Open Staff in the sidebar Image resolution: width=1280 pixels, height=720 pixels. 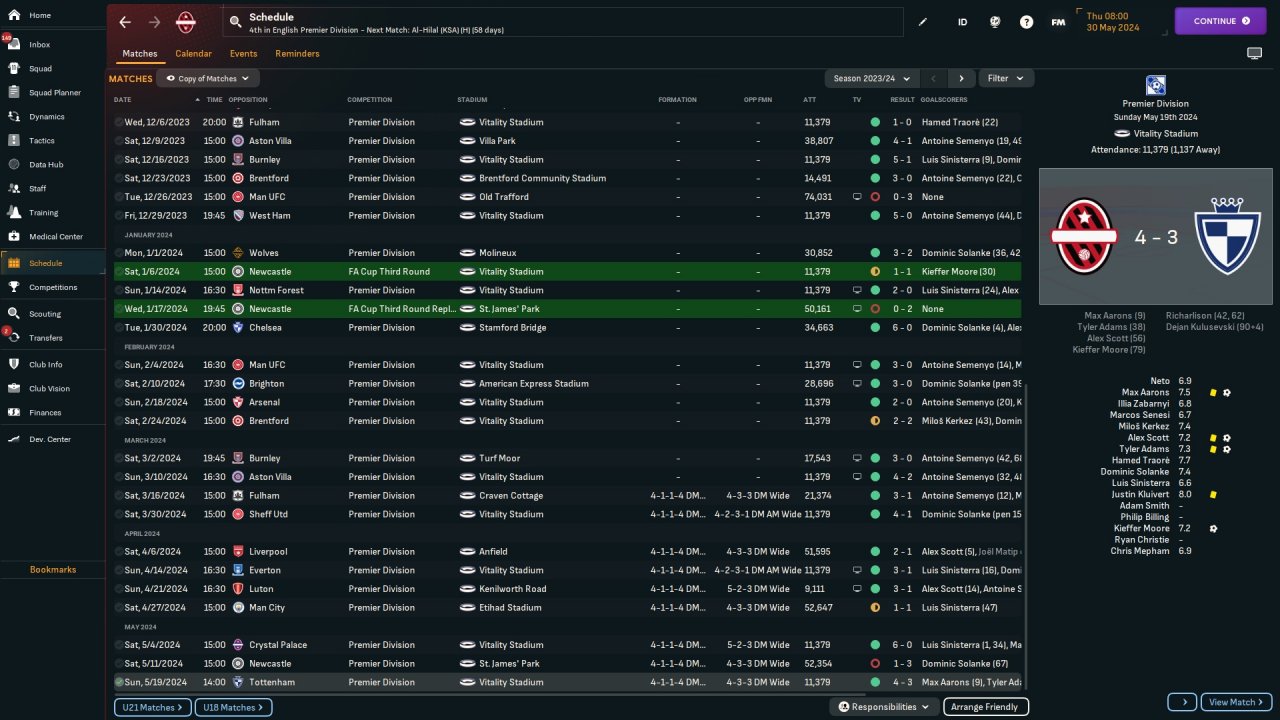pos(52,188)
